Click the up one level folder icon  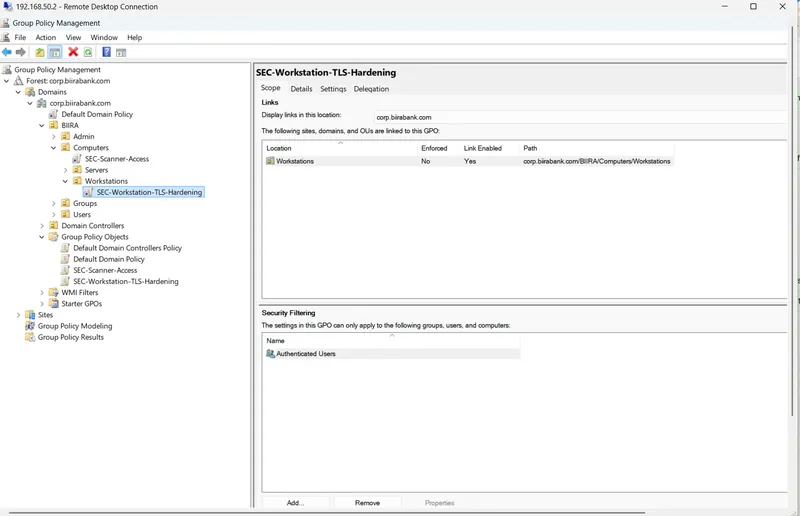click(x=40, y=52)
